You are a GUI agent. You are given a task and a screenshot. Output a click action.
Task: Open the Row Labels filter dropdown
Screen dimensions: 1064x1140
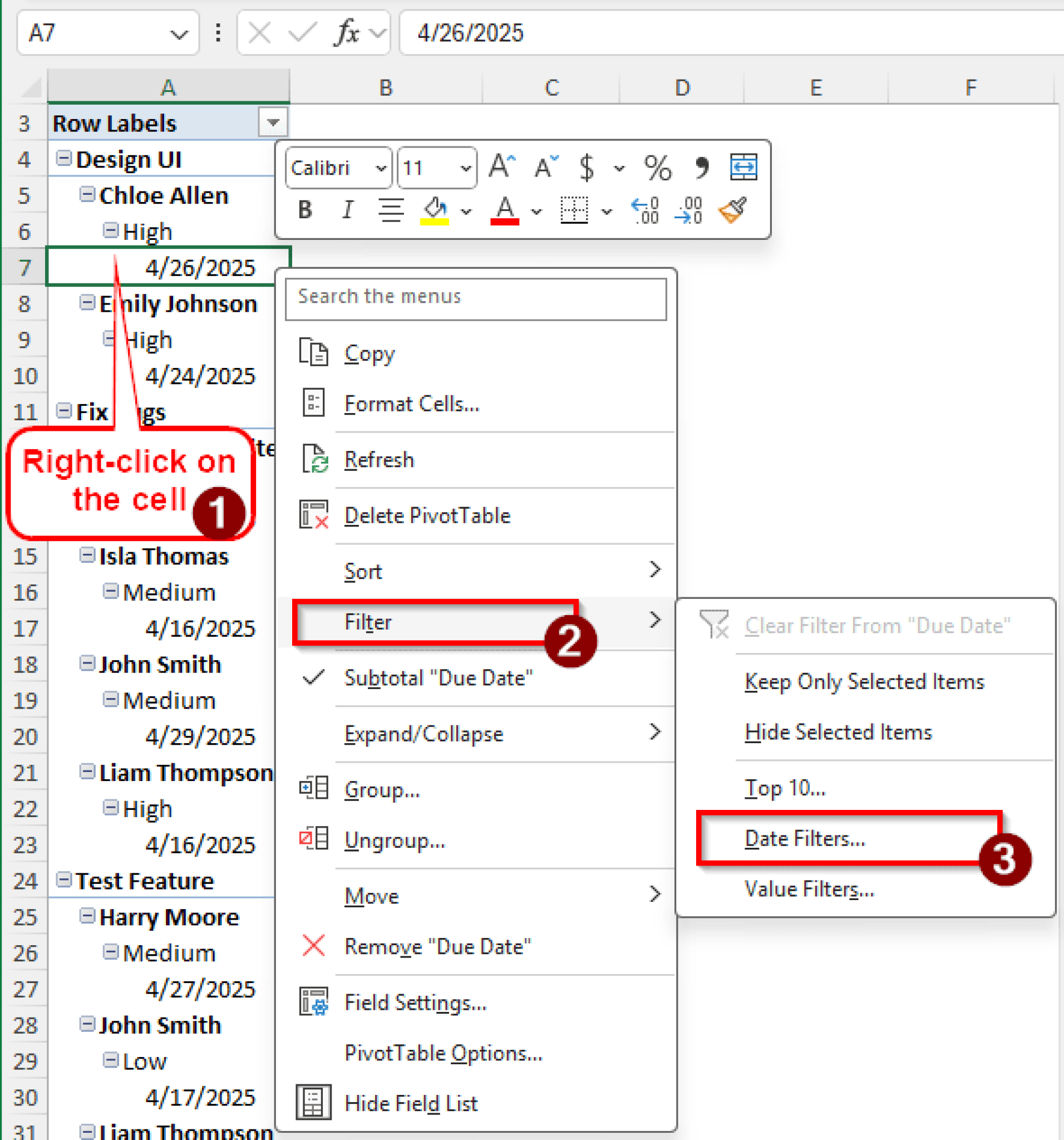pyautogui.click(x=273, y=122)
